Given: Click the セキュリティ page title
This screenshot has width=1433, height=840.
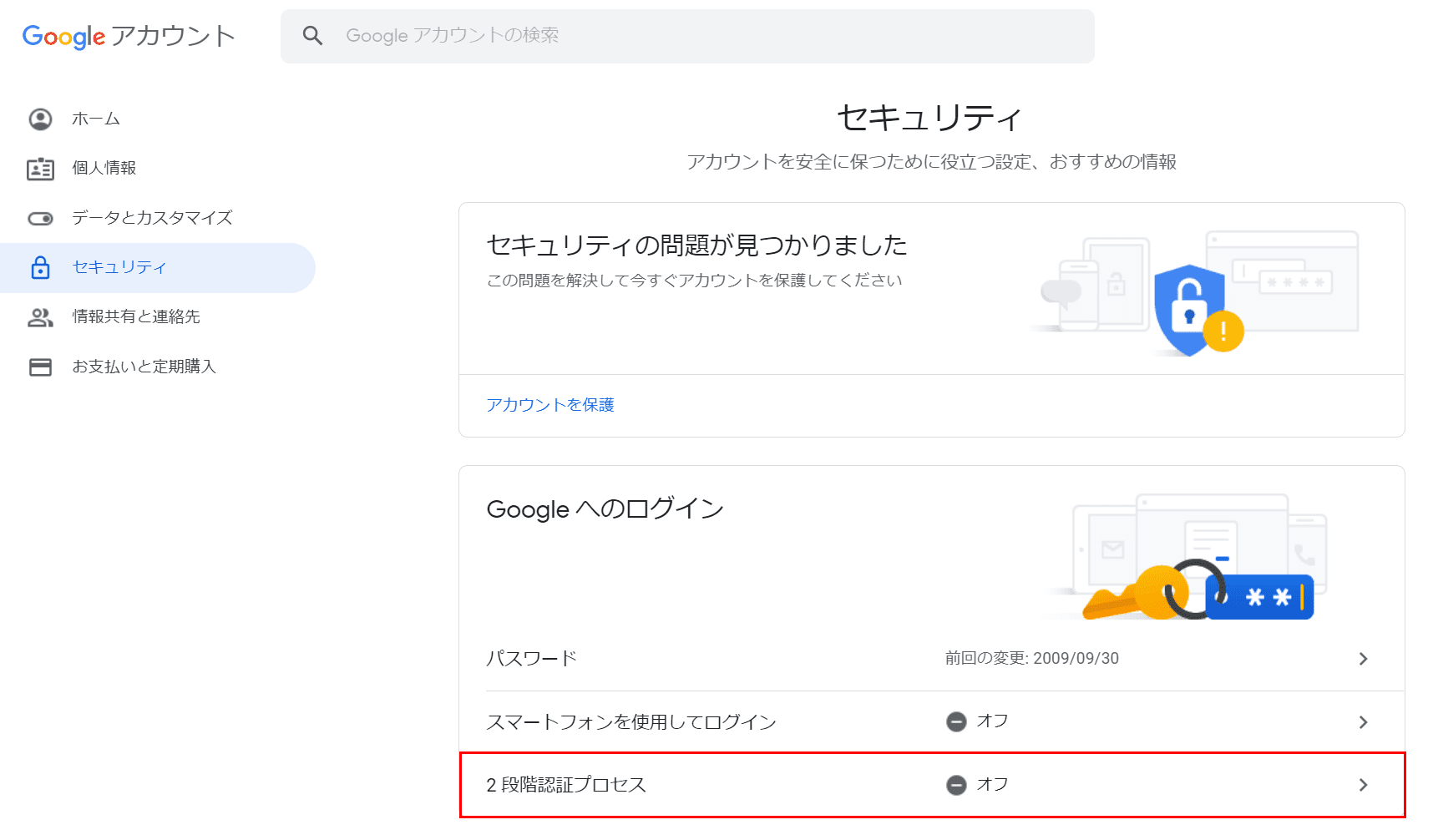Looking at the screenshot, I should pyautogui.click(x=930, y=118).
